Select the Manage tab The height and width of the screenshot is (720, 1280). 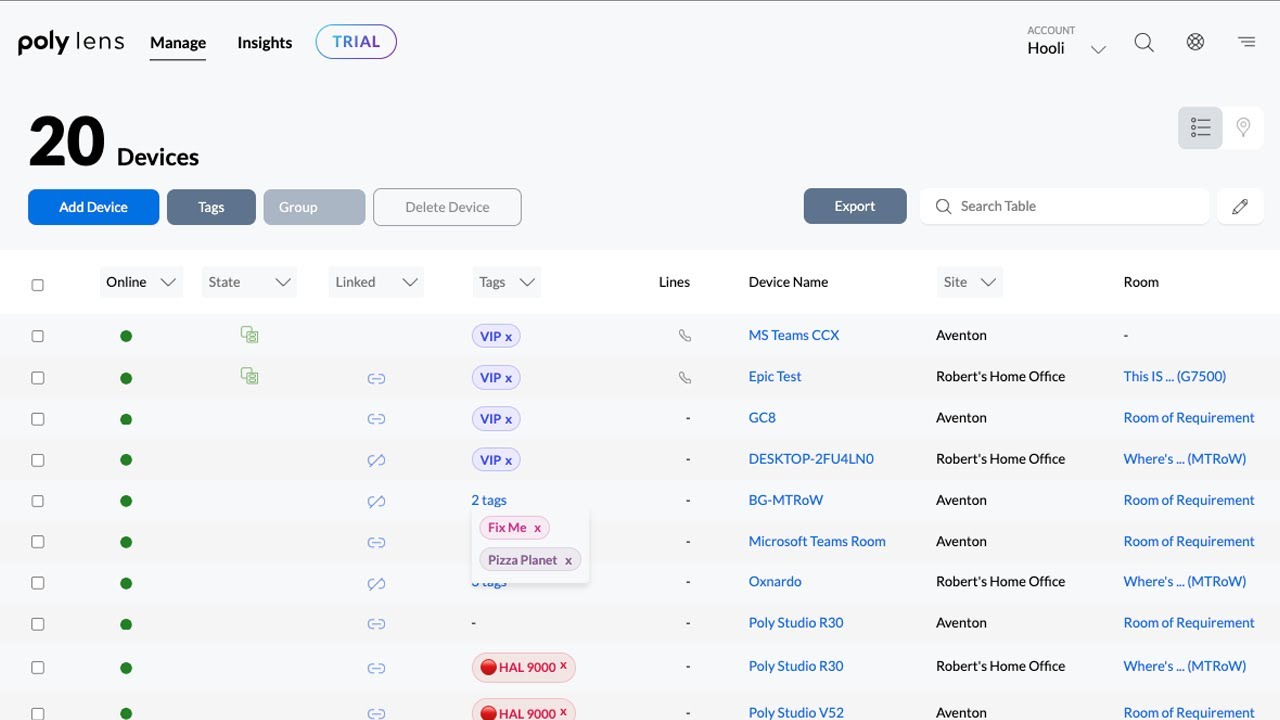click(178, 43)
